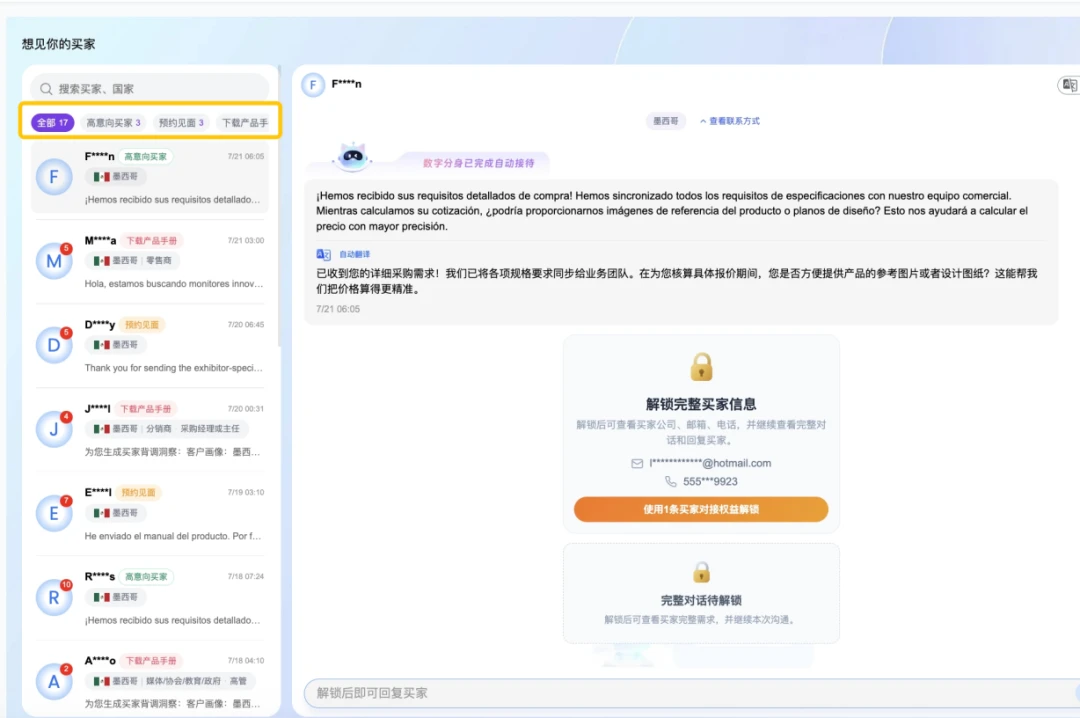Image resolution: width=1080 pixels, height=718 pixels.
Task: Click the masked email @hotmail.com text
Action: (710, 464)
